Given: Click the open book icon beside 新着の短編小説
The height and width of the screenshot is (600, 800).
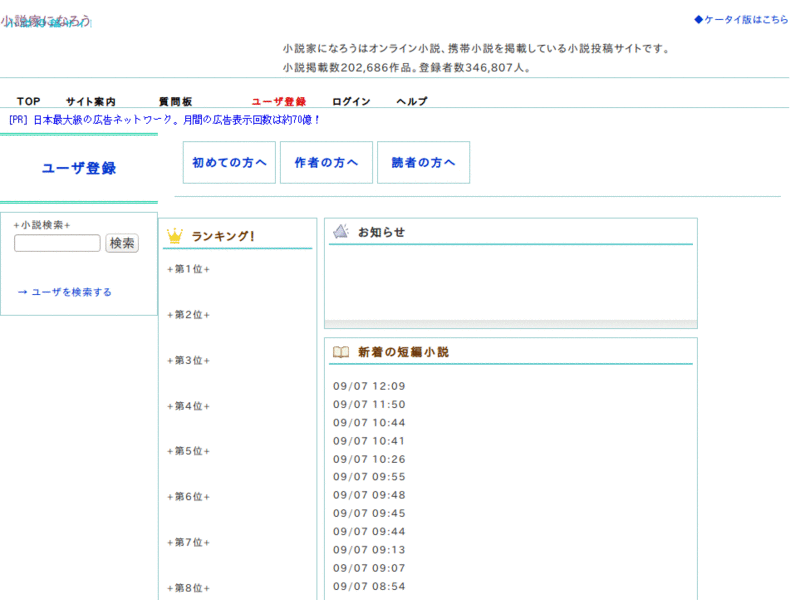Looking at the screenshot, I should pyautogui.click(x=341, y=350).
